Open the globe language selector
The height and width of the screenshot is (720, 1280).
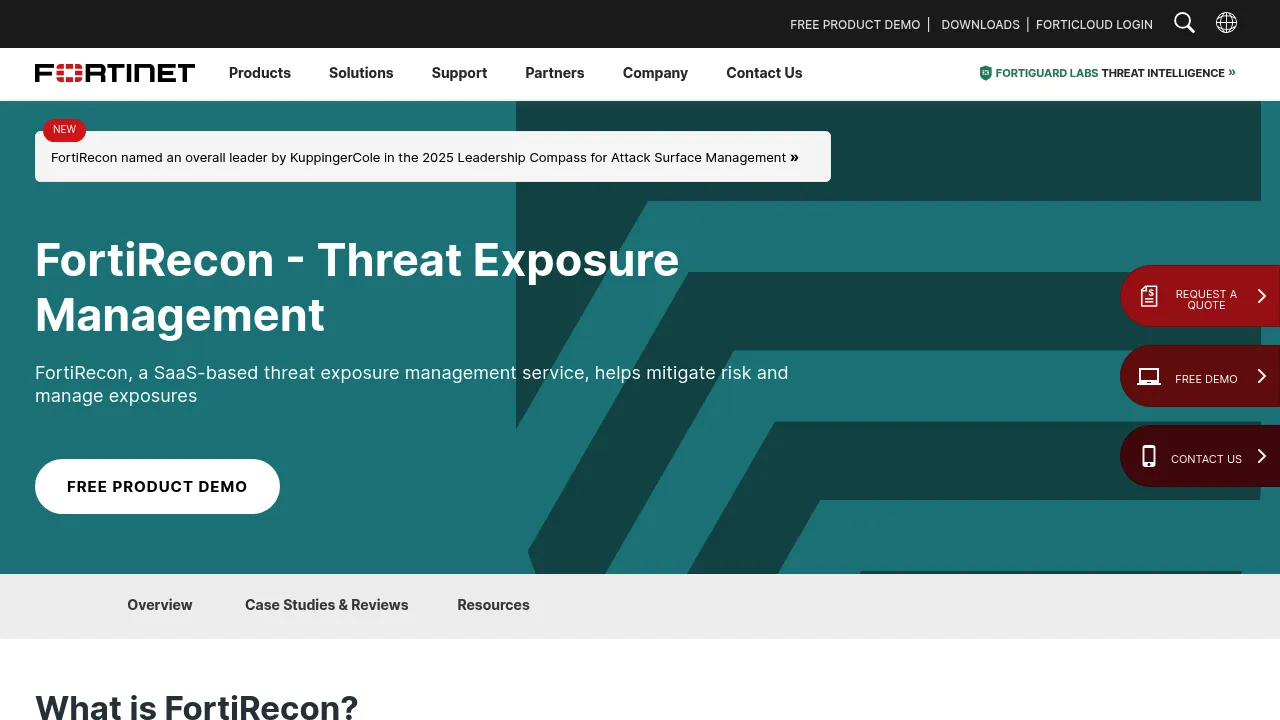[1226, 23]
